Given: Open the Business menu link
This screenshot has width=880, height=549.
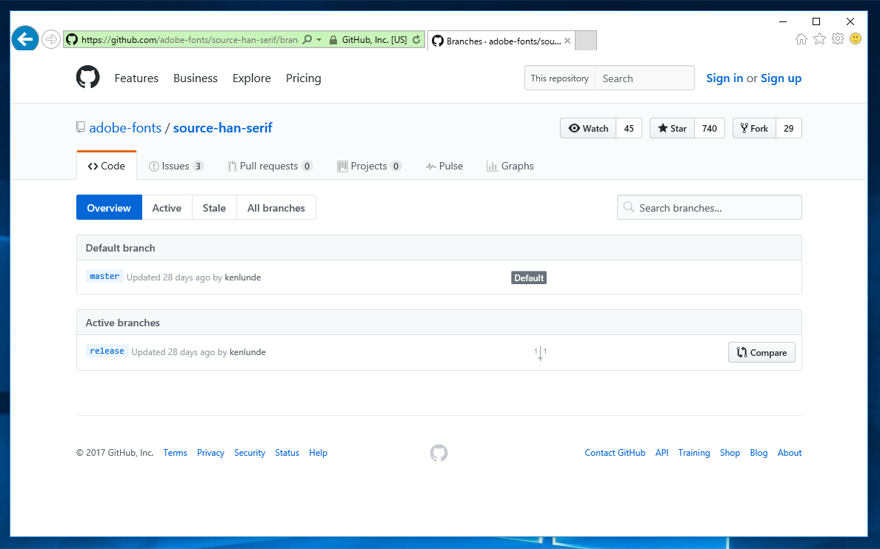Looking at the screenshot, I should 195,78.
